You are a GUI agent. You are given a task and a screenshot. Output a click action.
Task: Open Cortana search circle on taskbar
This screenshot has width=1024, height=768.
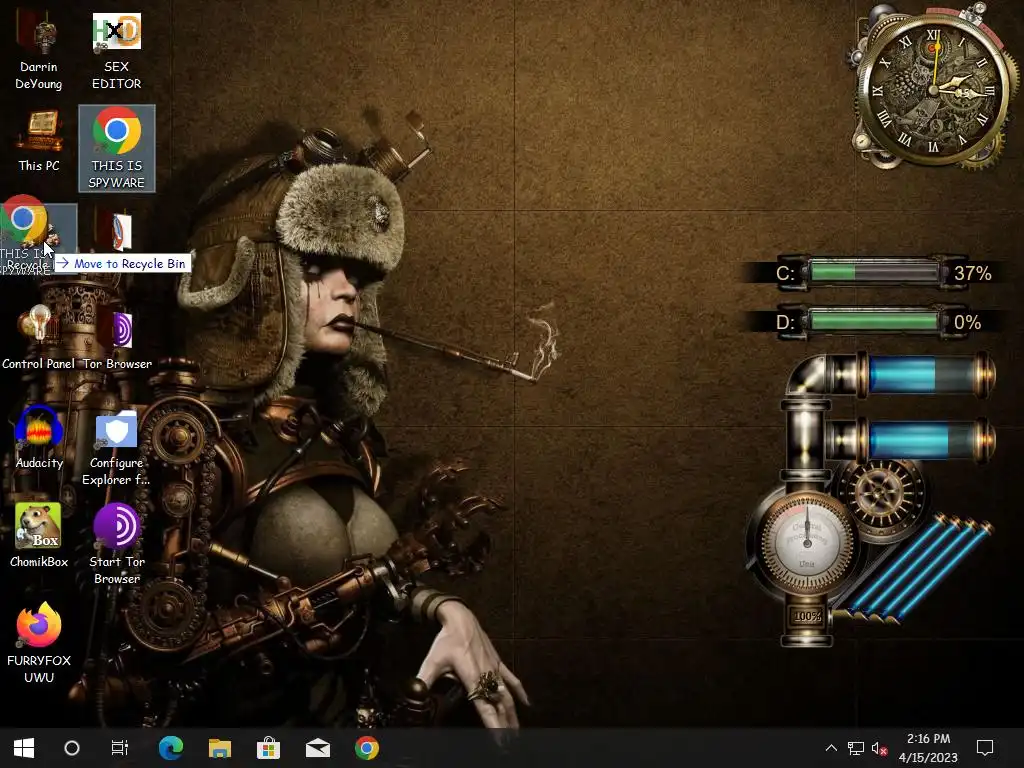pyautogui.click(x=72, y=748)
